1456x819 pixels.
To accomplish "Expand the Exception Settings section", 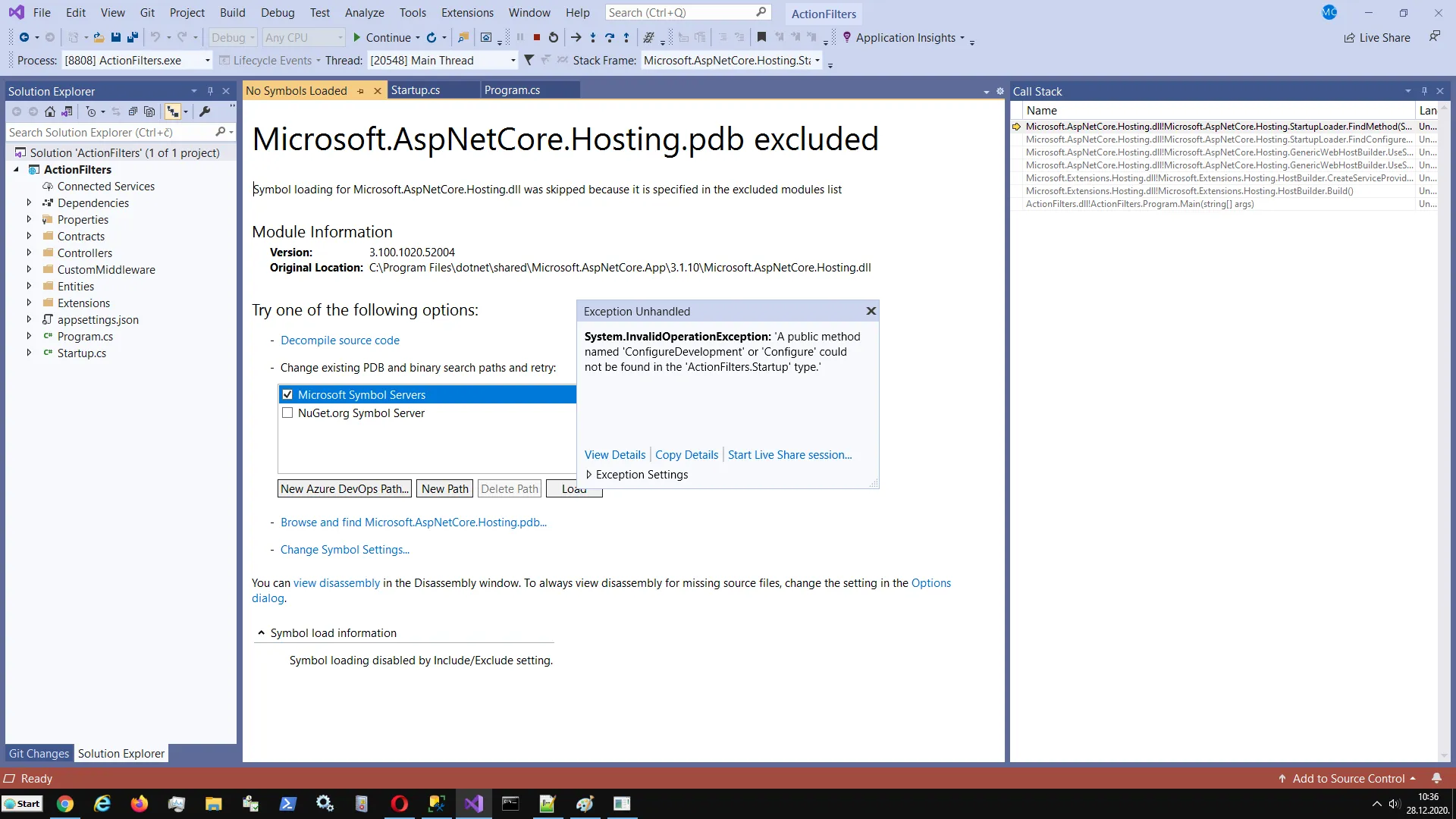I will (588, 475).
